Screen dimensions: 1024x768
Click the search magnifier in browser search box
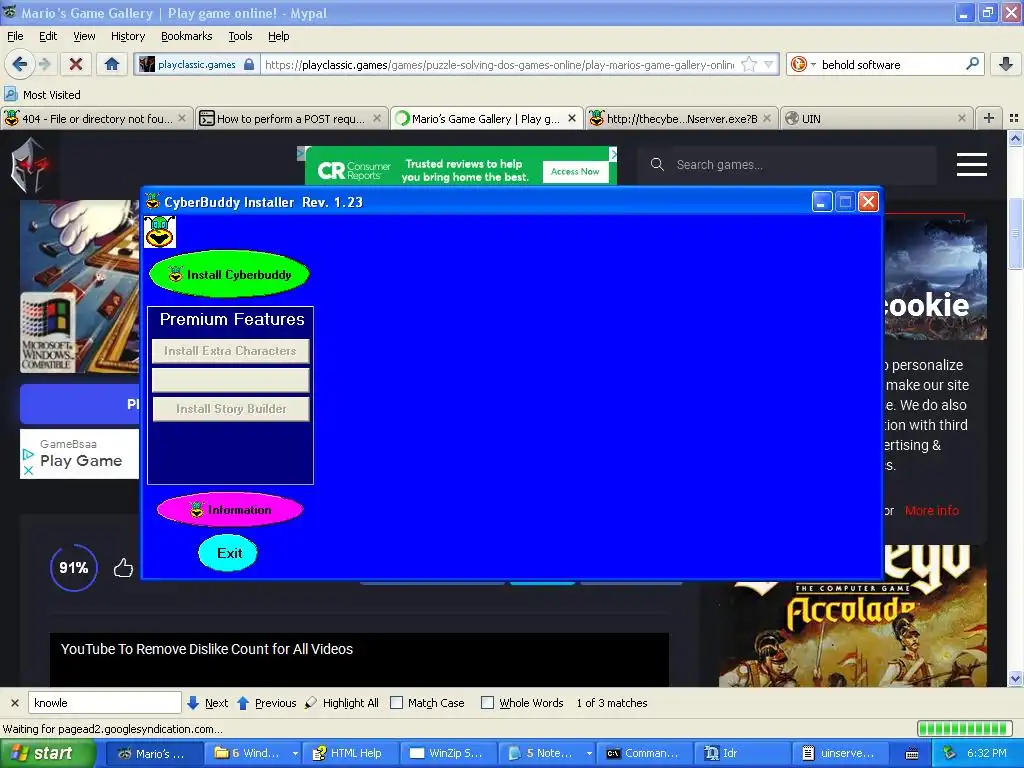pos(972,64)
